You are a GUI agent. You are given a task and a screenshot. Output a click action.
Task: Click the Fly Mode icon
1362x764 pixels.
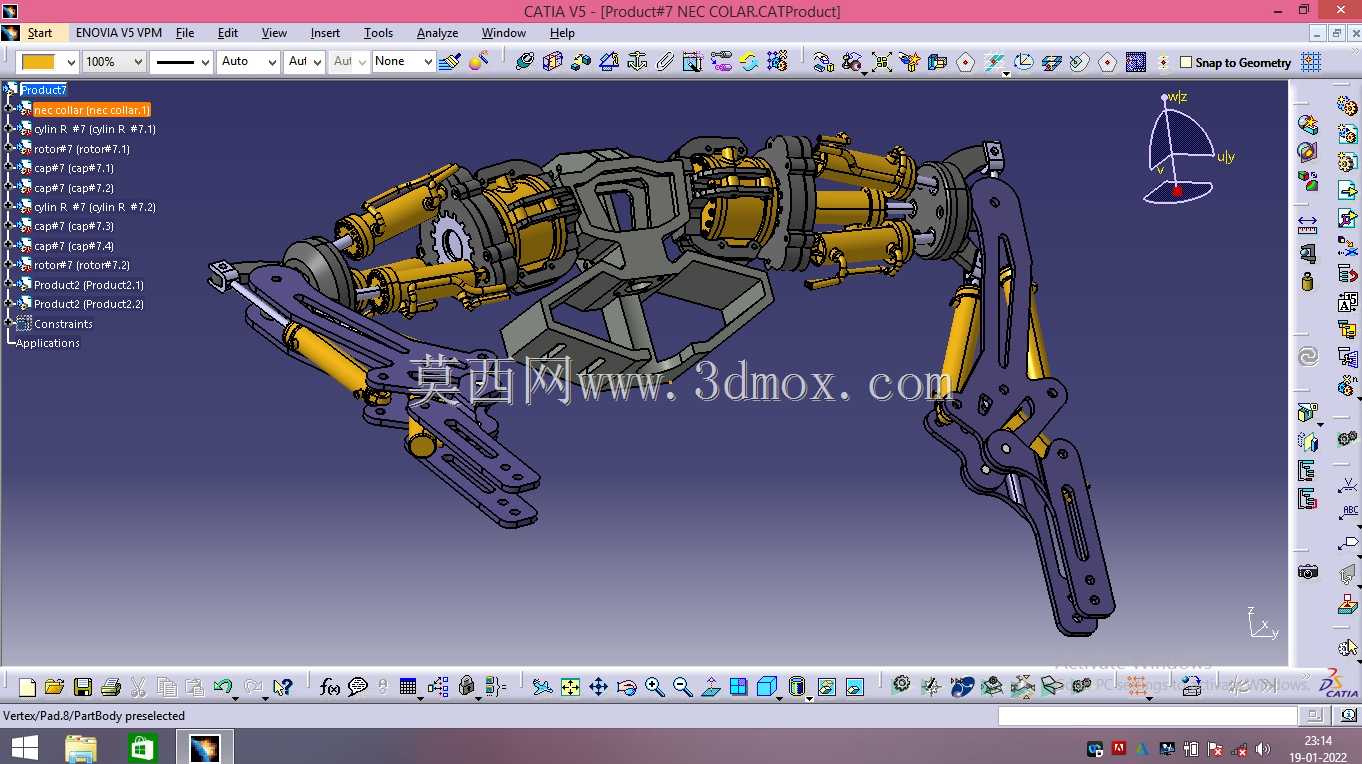[542, 687]
